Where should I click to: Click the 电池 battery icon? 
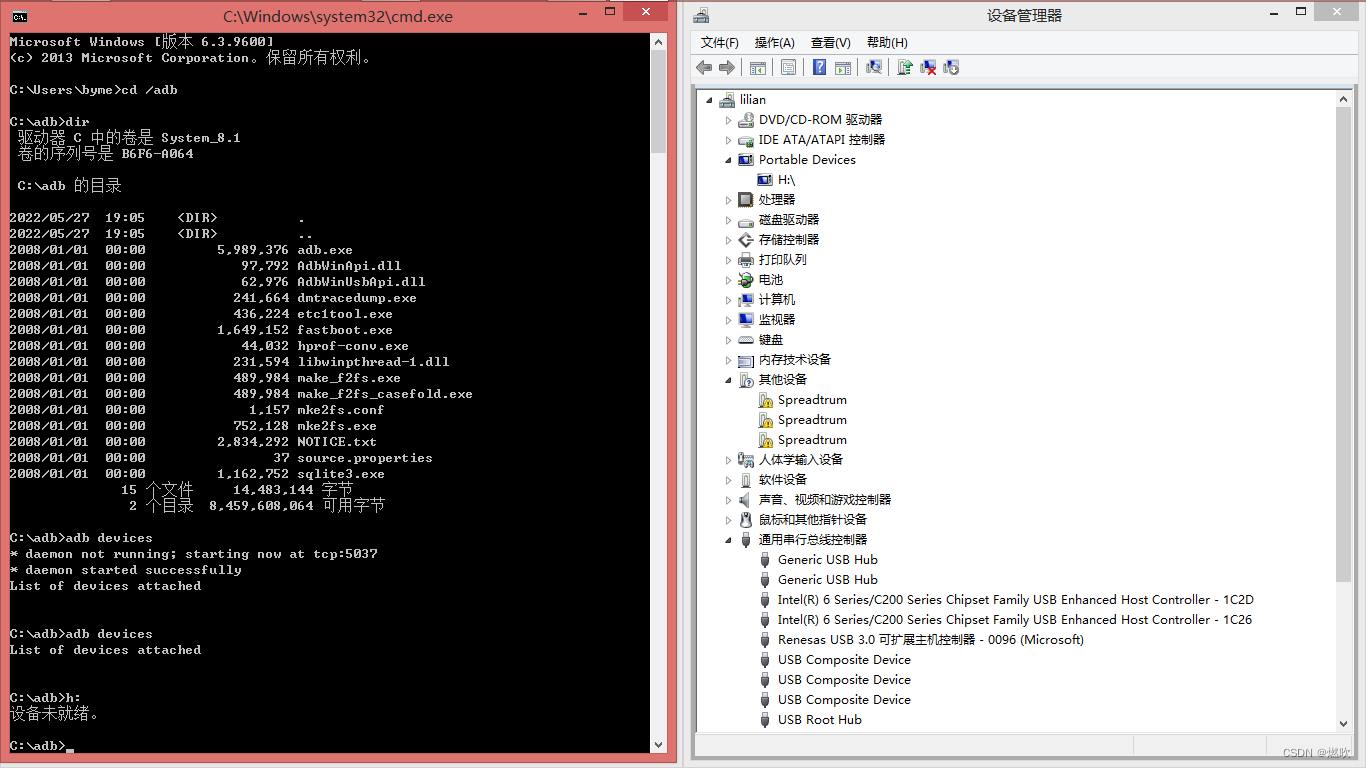pyautogui.click(x=746, y=280)
